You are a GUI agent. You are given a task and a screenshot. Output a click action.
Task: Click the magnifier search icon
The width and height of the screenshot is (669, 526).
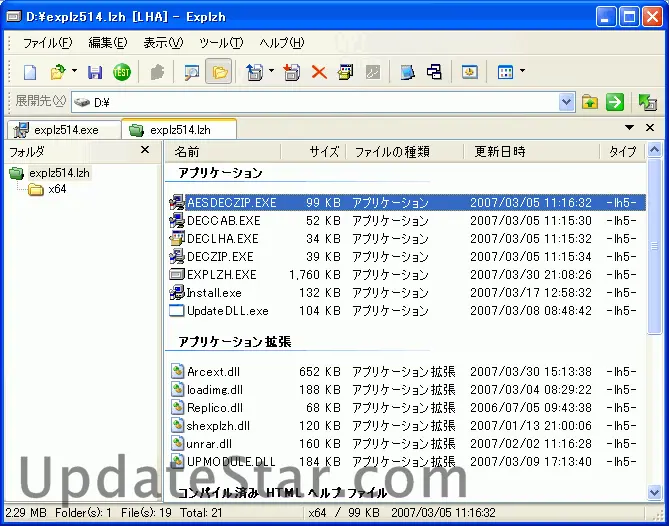point(192,72)
